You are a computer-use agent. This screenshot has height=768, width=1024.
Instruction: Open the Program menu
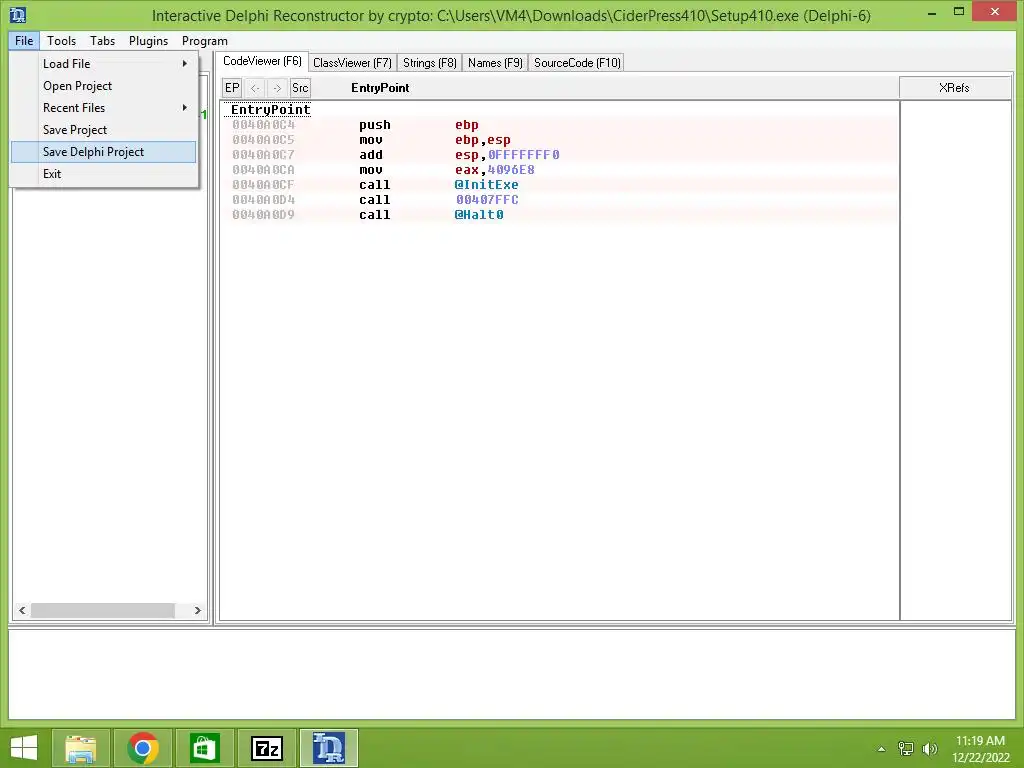pyautogui.click(x=204, y=40)
